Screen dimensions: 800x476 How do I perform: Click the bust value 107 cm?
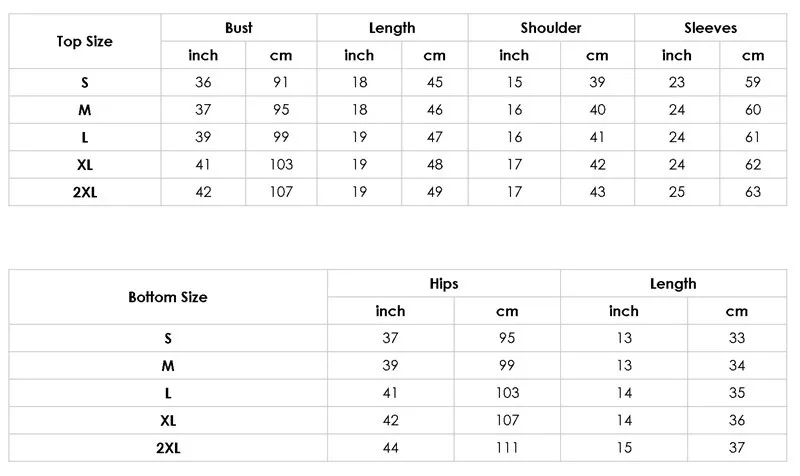pos(281,192)
